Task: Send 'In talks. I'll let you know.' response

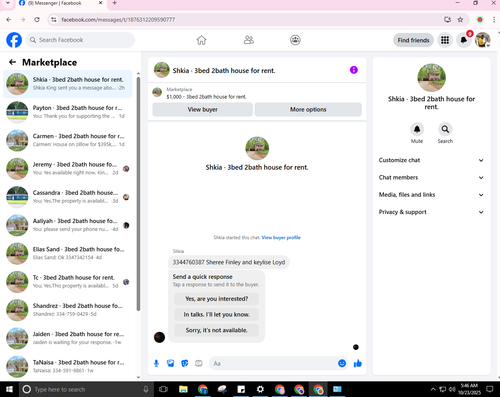Action: 217,314
